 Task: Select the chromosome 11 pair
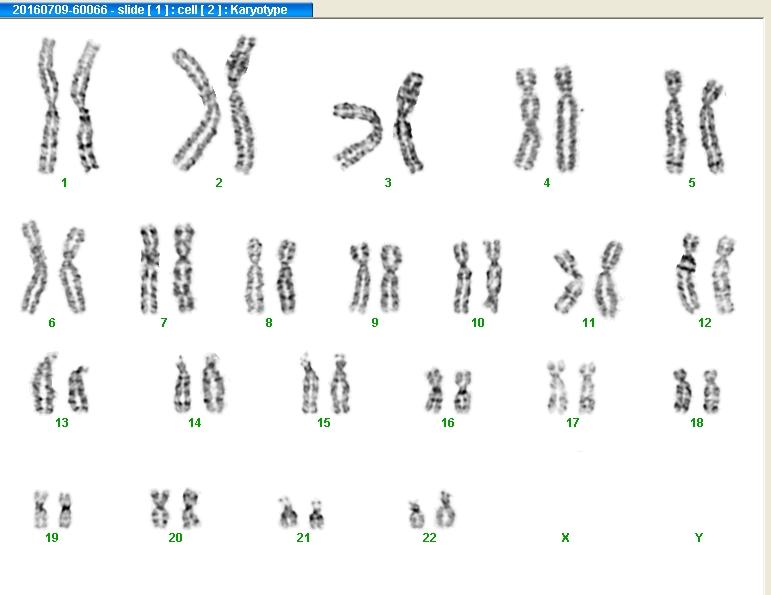tap(589, 278)
